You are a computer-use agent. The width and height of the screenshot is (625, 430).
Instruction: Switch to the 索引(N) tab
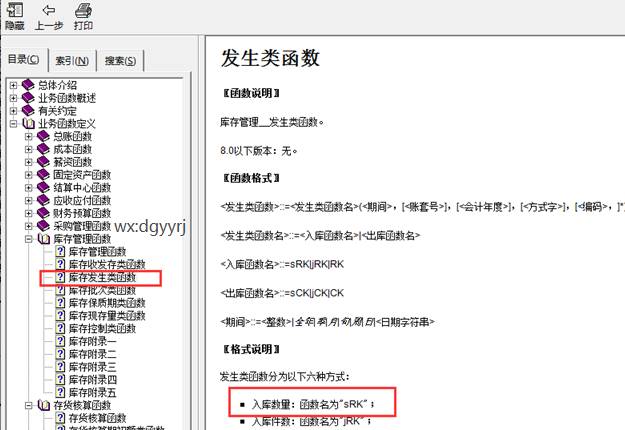pos(71,61)
